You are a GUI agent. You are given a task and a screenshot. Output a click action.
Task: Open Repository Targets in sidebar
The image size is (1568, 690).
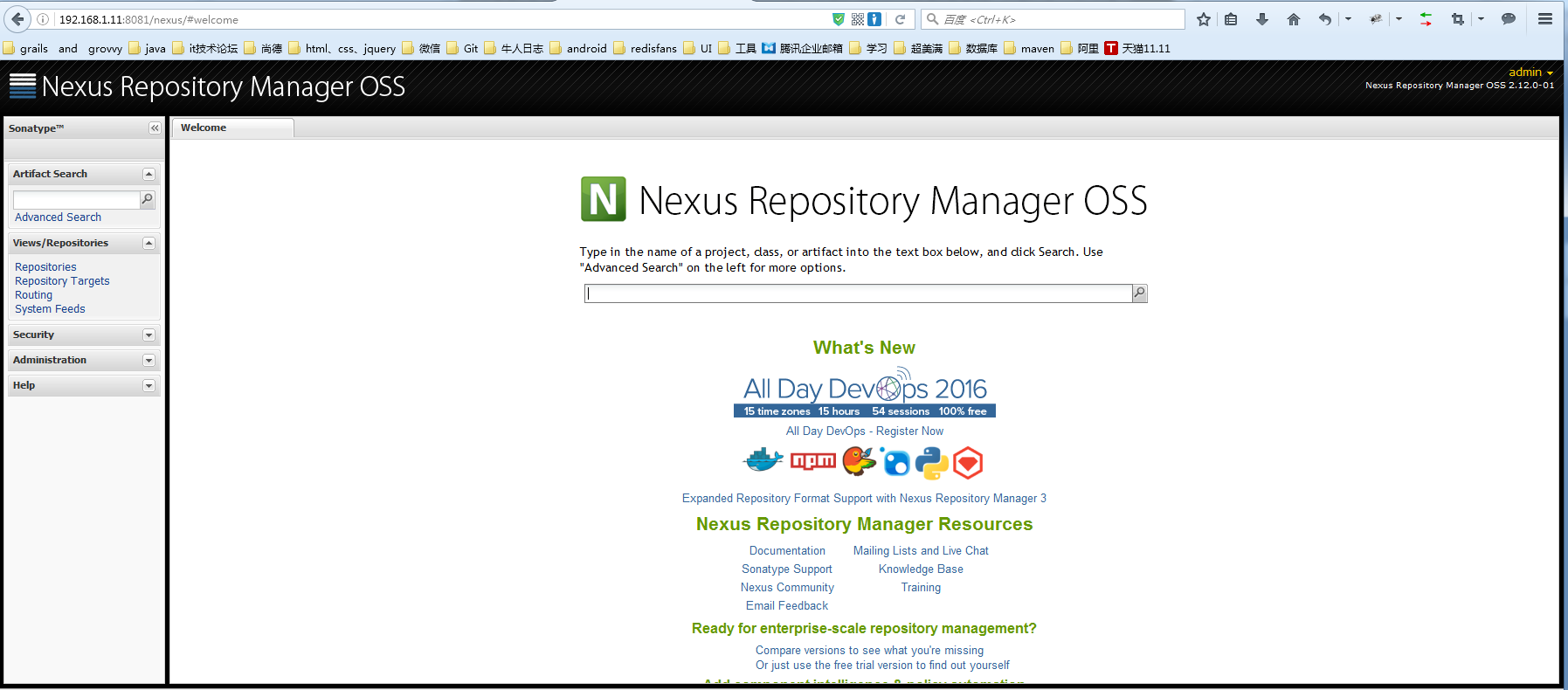point(62,281)
